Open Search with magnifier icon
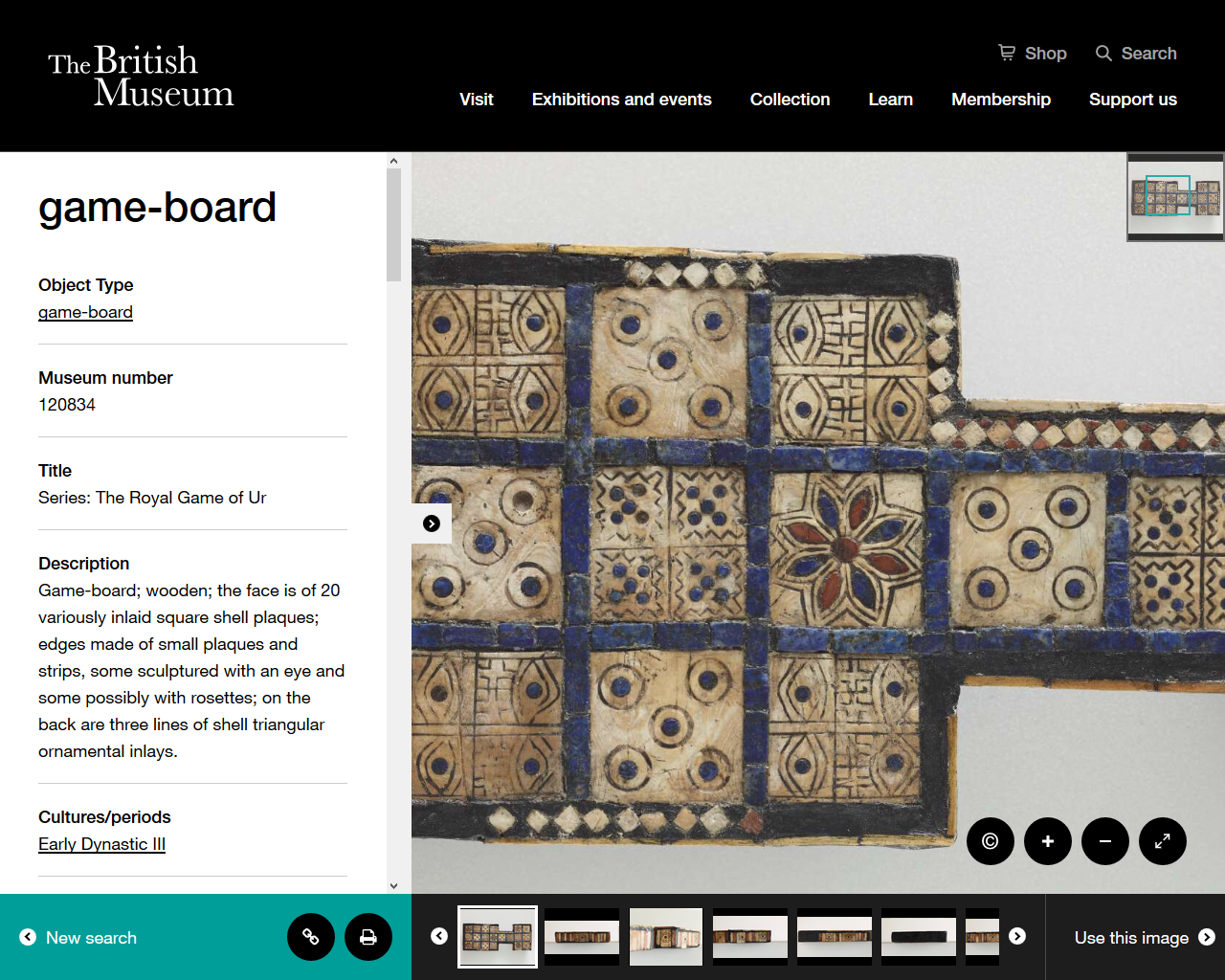The width and height of the screenshot is (1225, 980). pos(1103,53)
